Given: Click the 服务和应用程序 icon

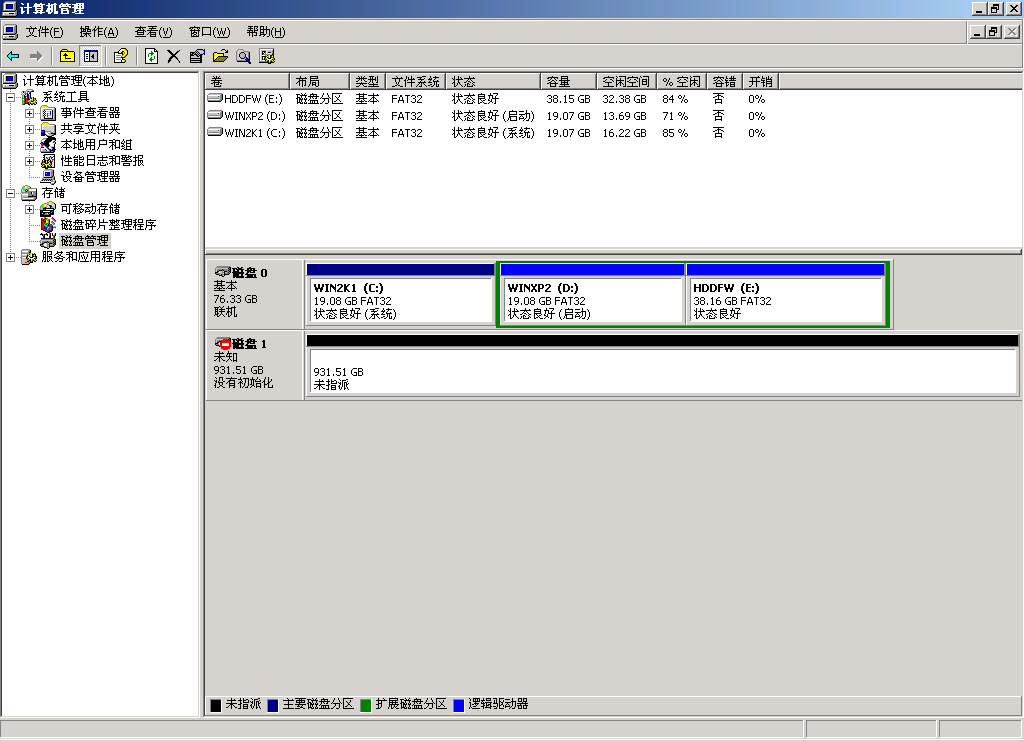Looking at the screenshot, I should click(x=29, y=257).
